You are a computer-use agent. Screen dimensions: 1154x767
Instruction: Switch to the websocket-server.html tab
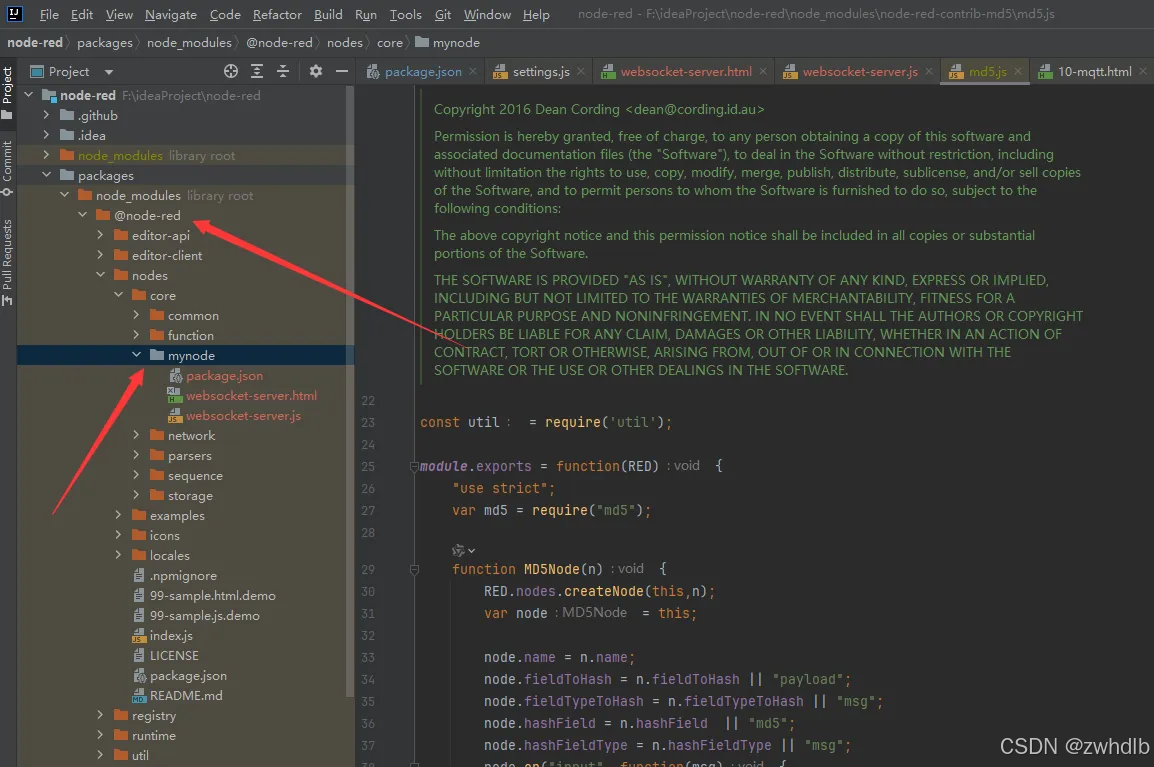pyautogui.click(x=685, y=71)
